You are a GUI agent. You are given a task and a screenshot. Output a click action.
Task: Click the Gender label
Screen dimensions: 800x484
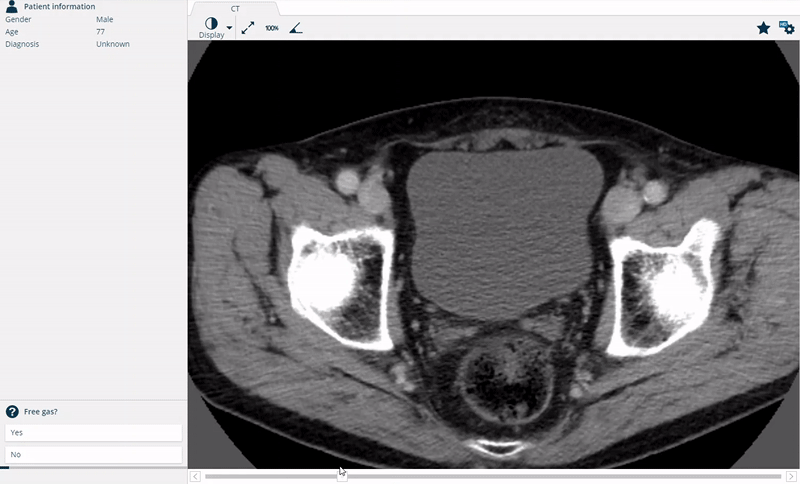coord(18,19)
